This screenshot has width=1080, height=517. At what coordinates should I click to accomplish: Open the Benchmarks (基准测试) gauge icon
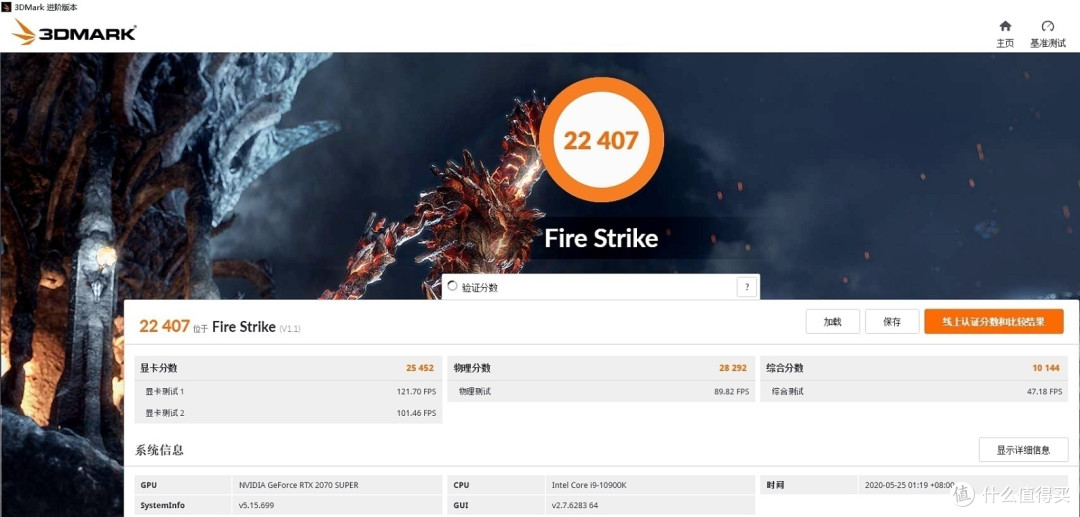tap(1048, 26)
